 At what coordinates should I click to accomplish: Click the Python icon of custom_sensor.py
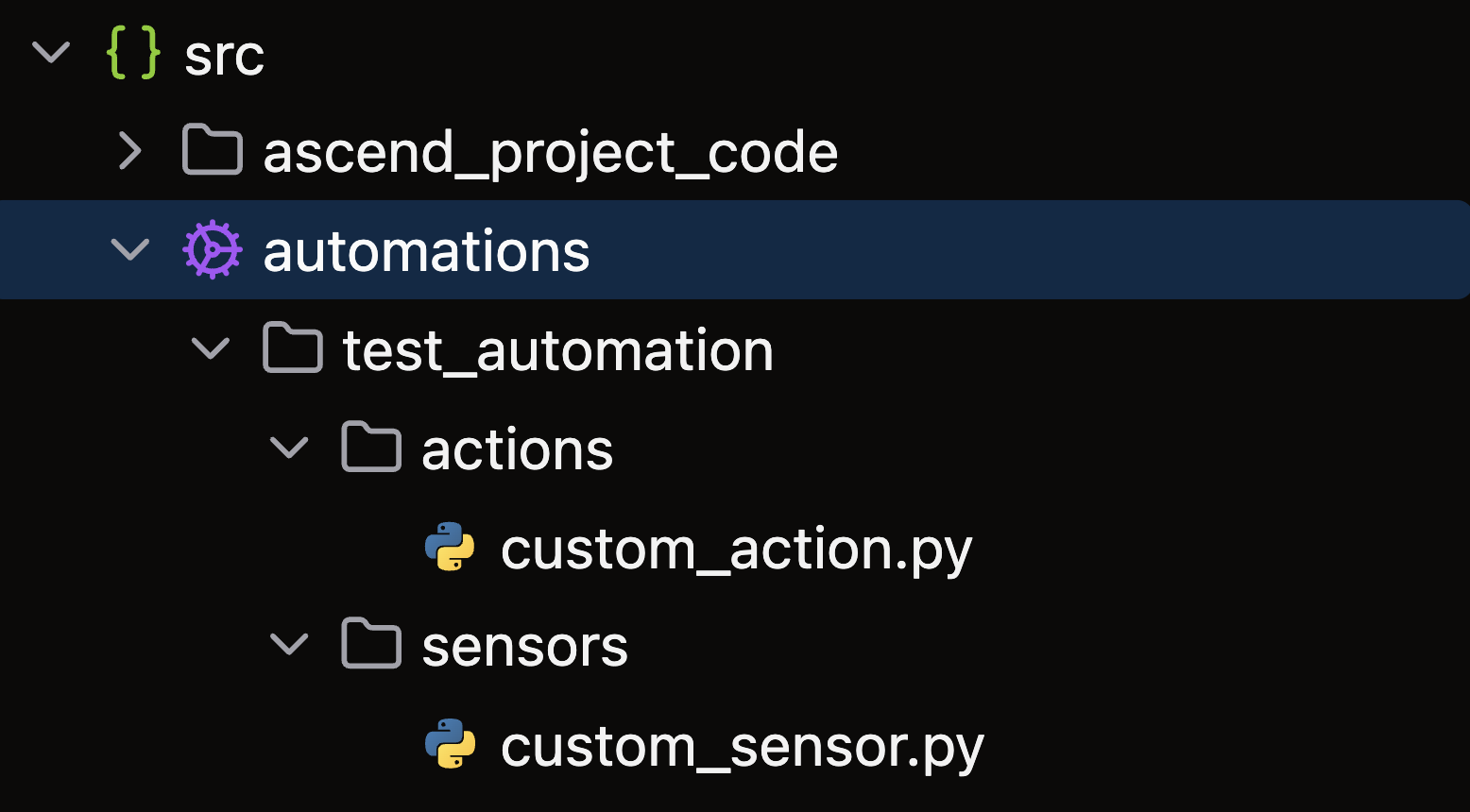click(450, 744)
